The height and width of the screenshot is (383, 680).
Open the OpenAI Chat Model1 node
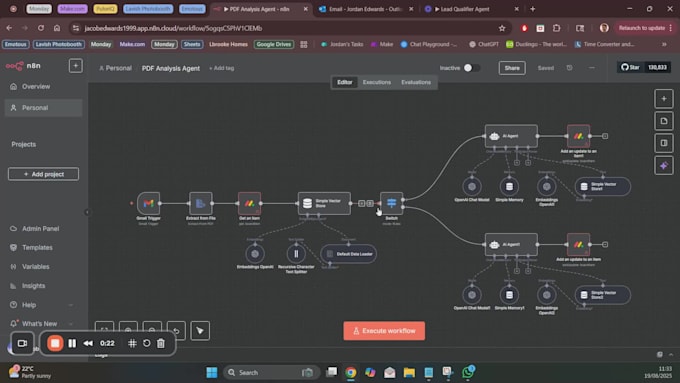[x=472, y=295]
